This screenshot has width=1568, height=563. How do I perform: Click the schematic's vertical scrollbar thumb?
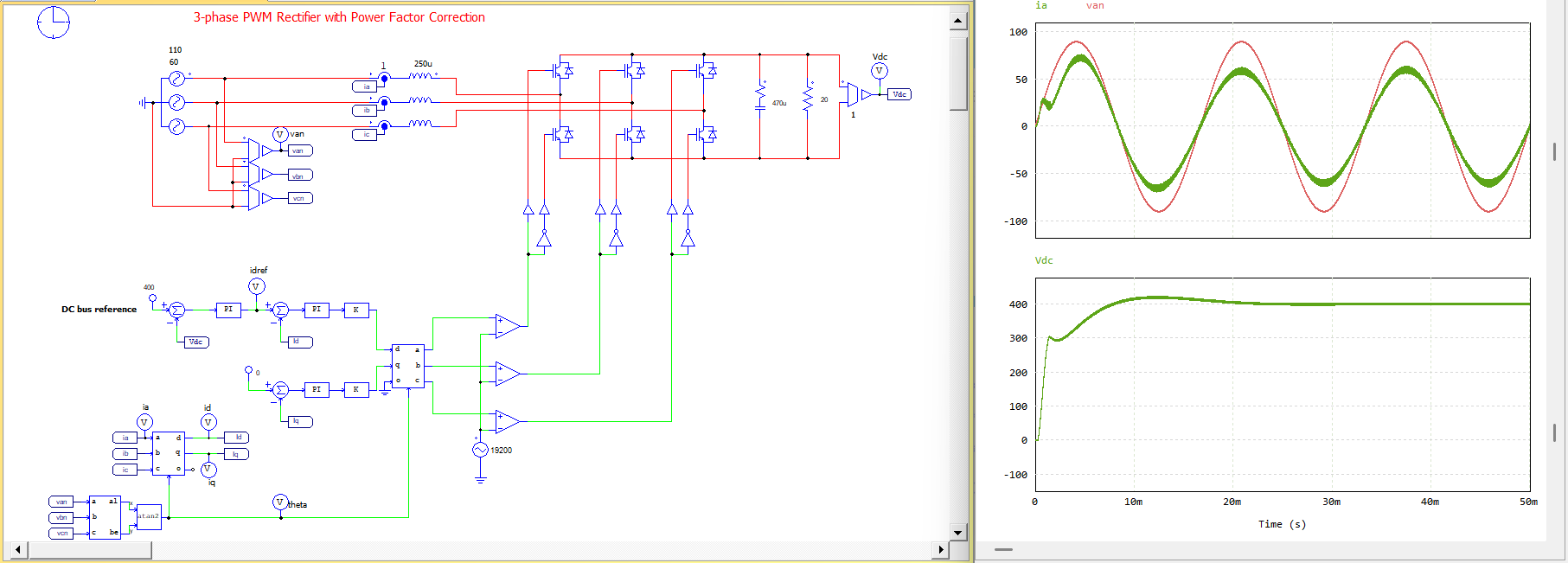[957, 73]
